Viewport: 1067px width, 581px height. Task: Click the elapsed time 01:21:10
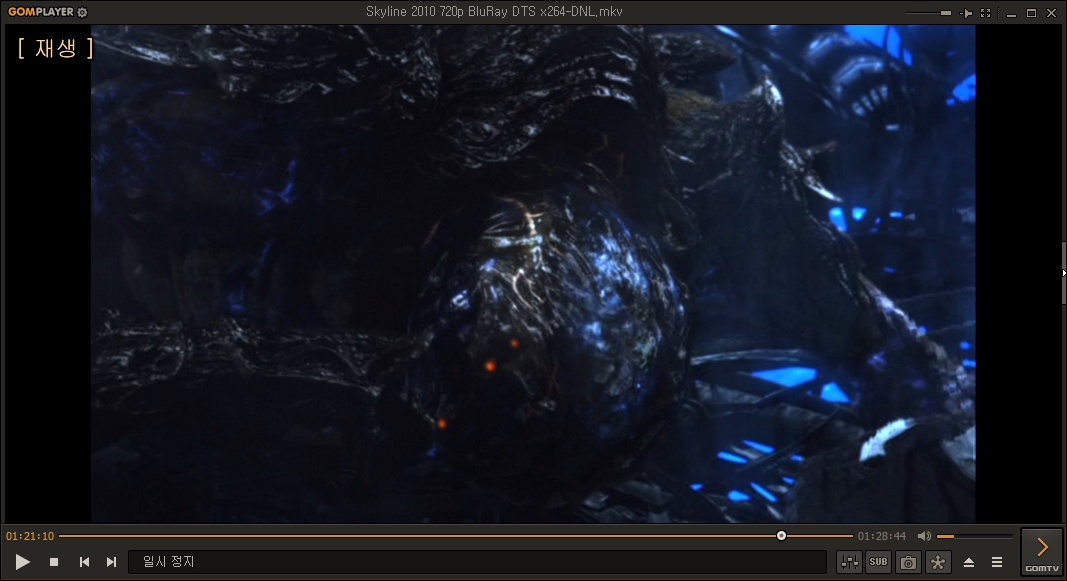30,536
